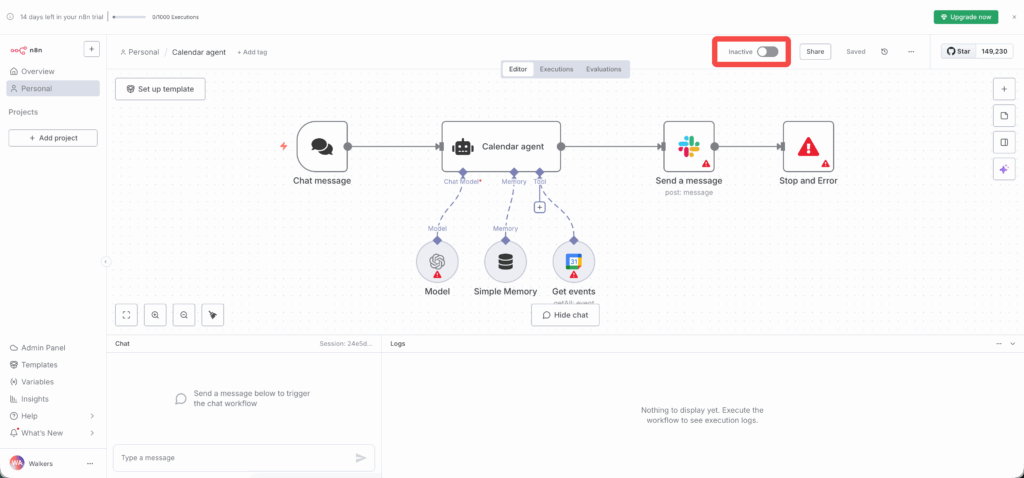Click the fit-to-view canvas icon
1024x478 pixels.
click(x=127, y=314)
